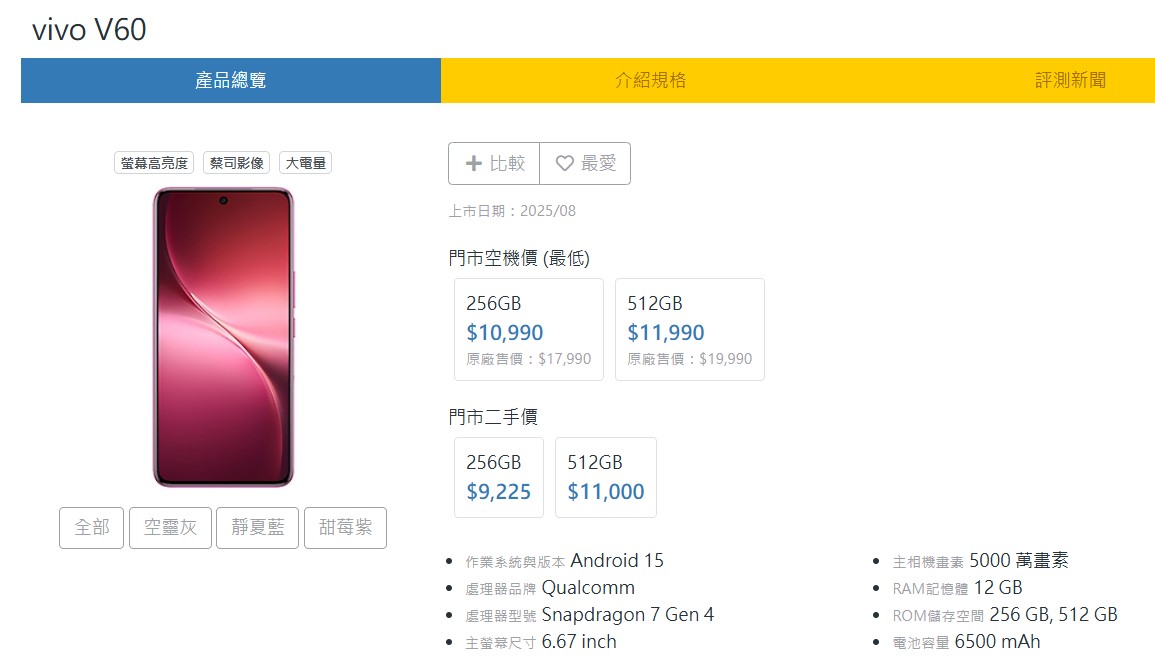Open the 介紹規格 tab
Screen dimensions: 1155x671
[651, 81]
